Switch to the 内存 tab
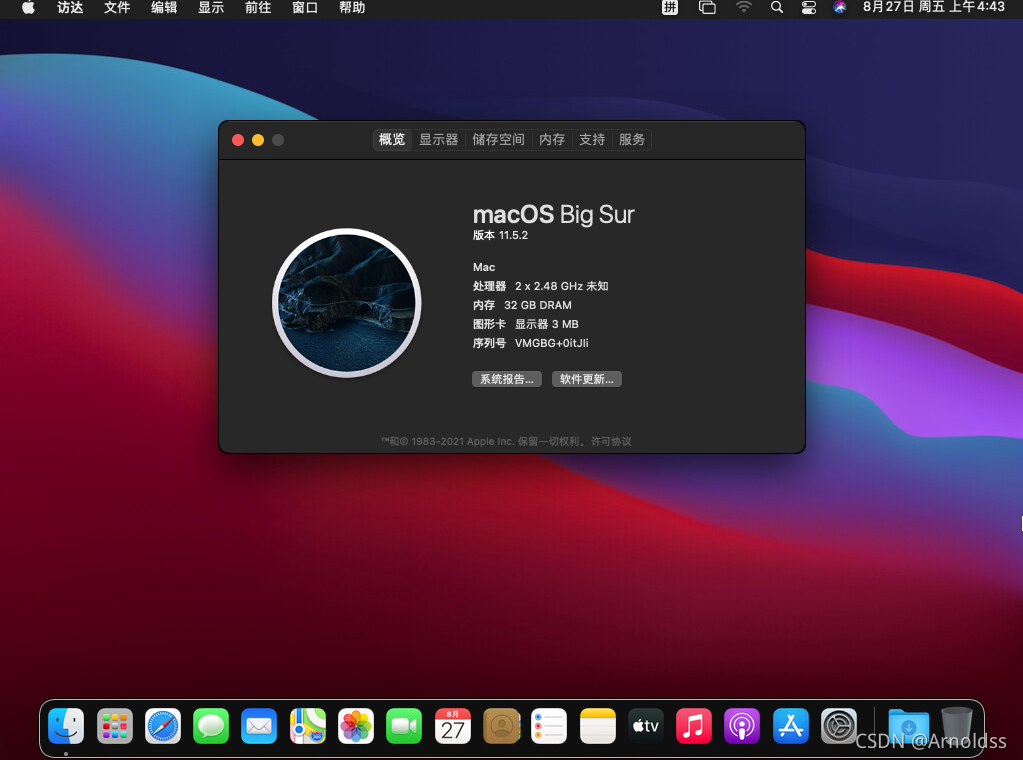 pos(552,140)
